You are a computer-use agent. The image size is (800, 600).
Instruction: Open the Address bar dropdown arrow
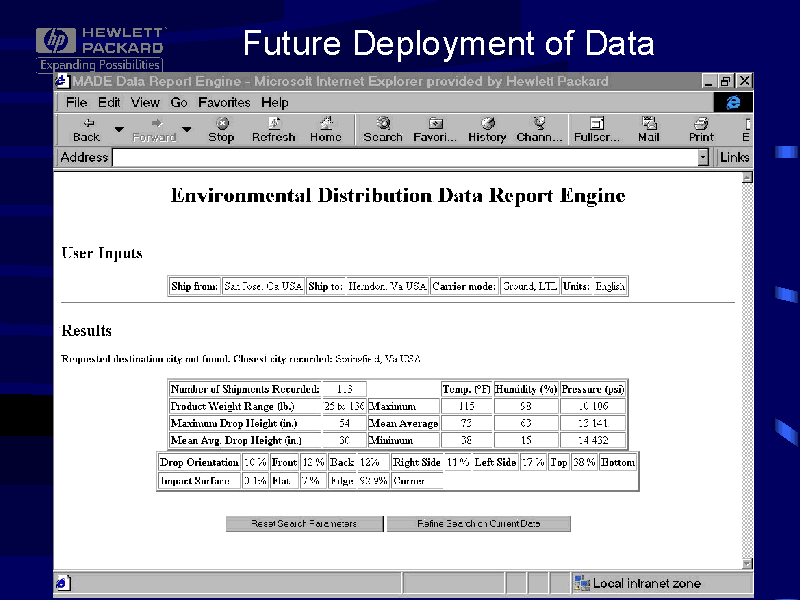(x=703, y=157)
